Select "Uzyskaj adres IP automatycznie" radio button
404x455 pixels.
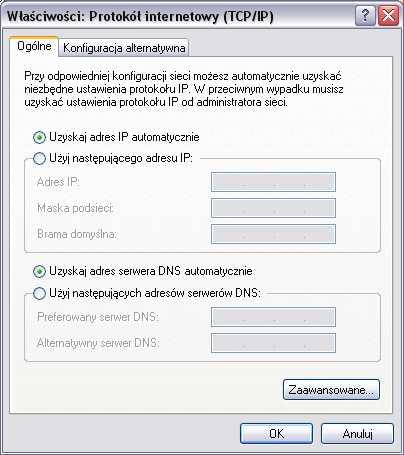click(39, 137)
